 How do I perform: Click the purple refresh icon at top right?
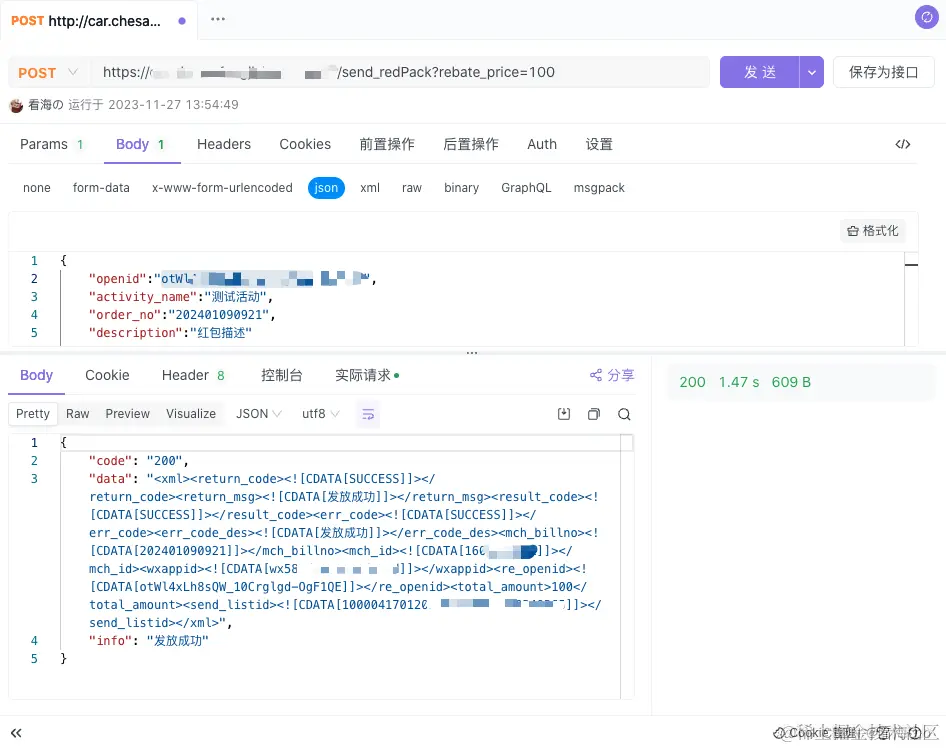926,17
